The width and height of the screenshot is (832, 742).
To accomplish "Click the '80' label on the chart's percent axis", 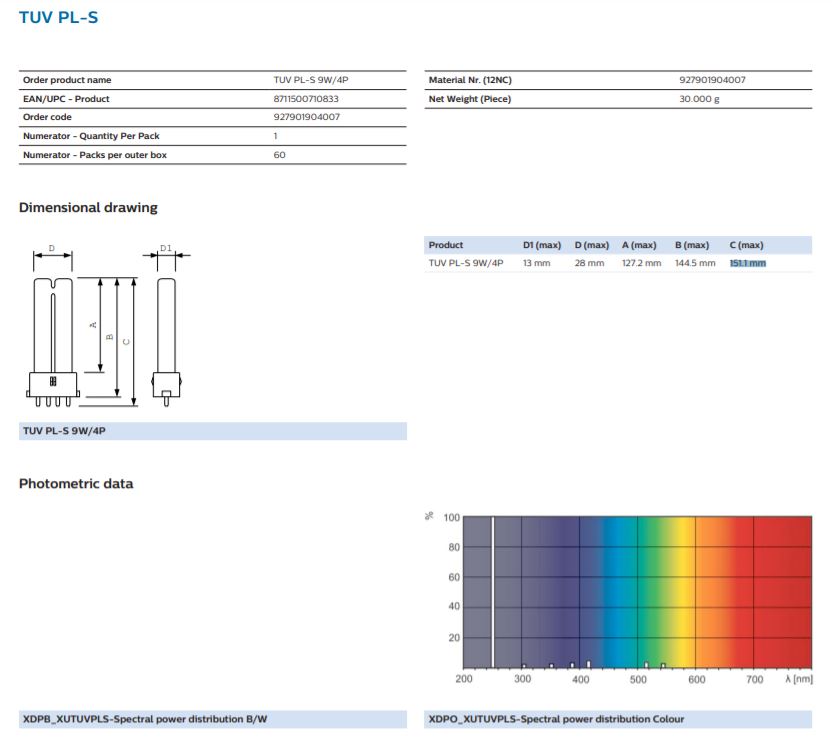I will (454, 547).
